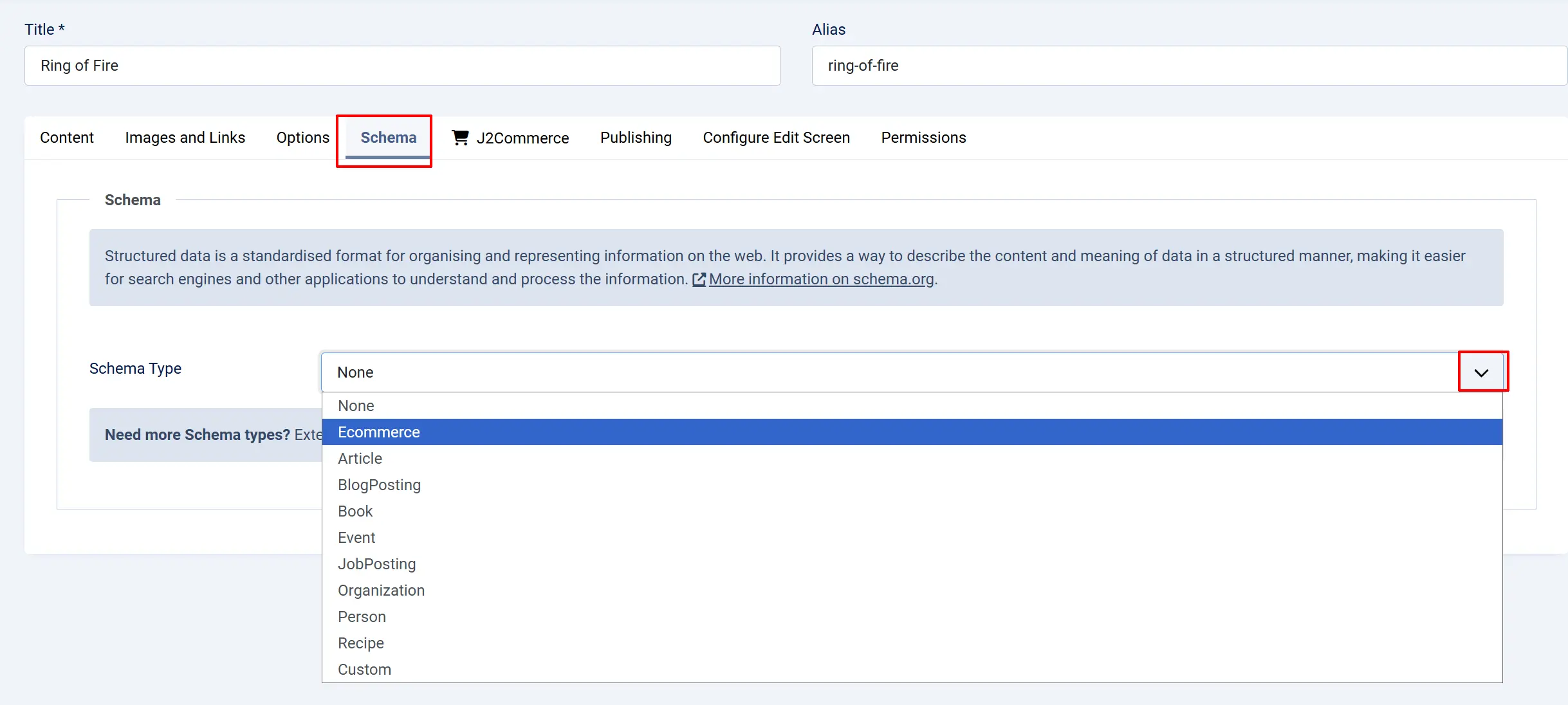This screenshot has height=705, width=1568.
Task: Select Person schema type option
Action: [x=912, y=617]
